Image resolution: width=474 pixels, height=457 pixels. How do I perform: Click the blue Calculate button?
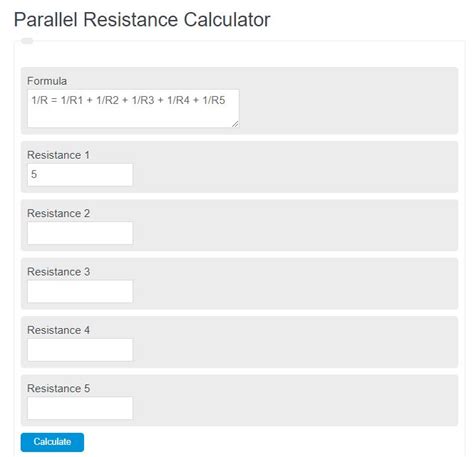click(x=52, y=442)
